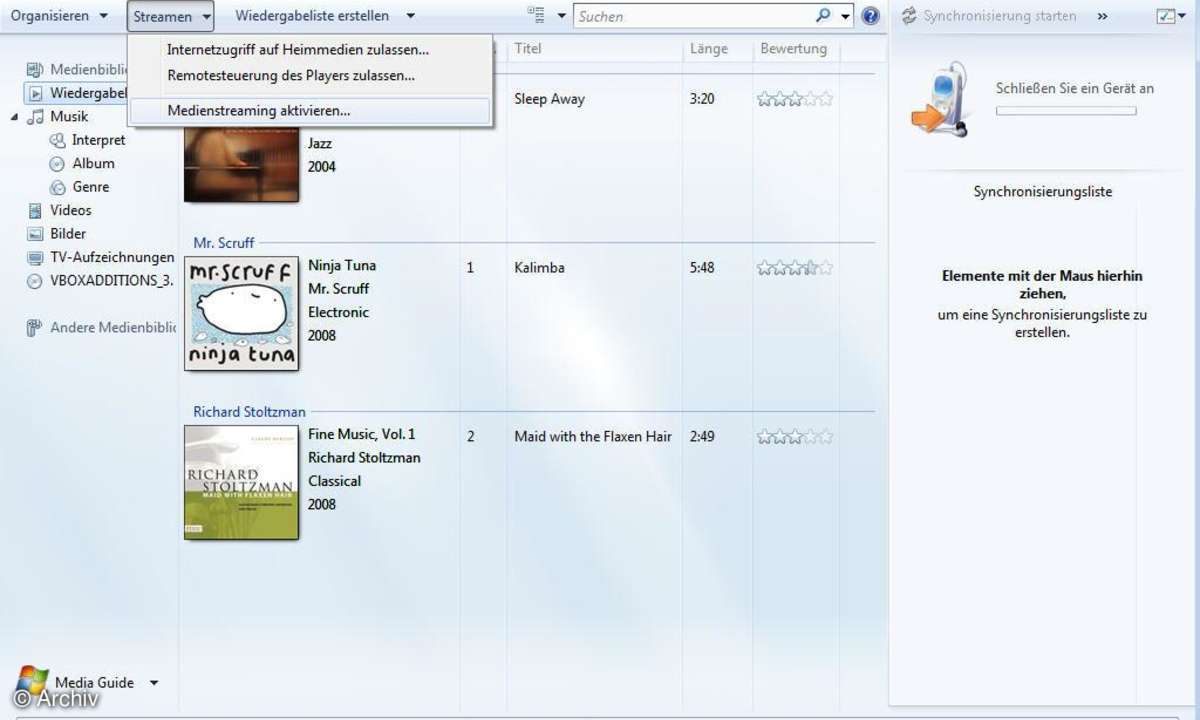Screen dimensions: 1200x720
Task: Expand the view options dropdown arrow
Action: coord(561,16)
